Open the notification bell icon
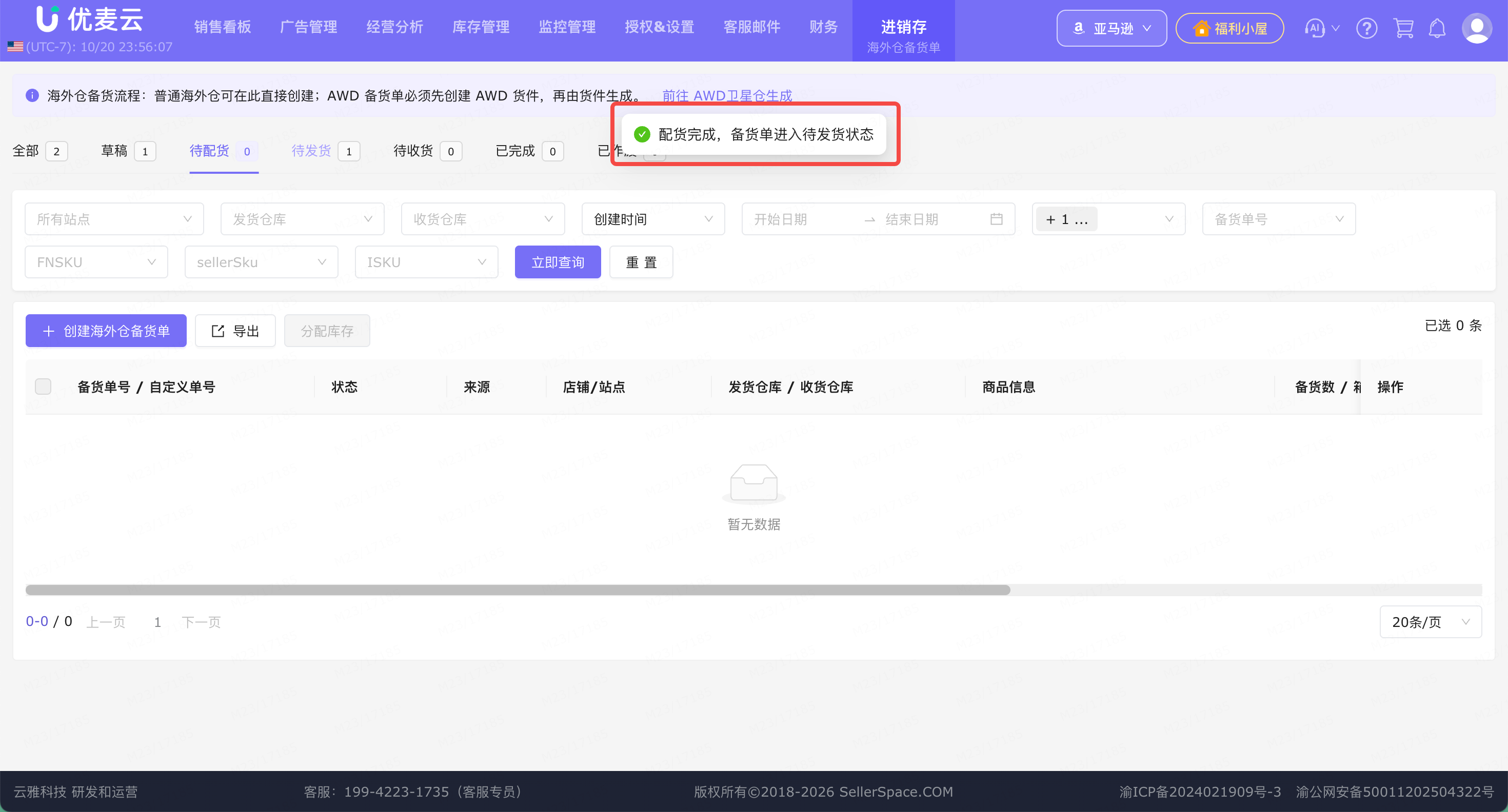 [1437, 28]
